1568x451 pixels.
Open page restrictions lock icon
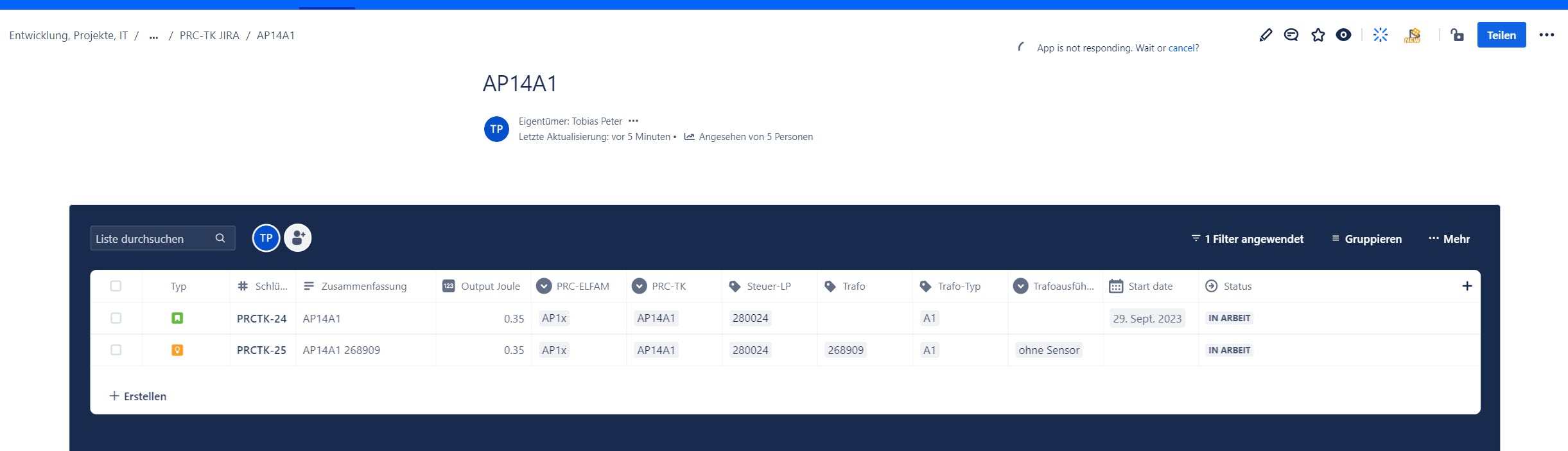(1458, 35)
